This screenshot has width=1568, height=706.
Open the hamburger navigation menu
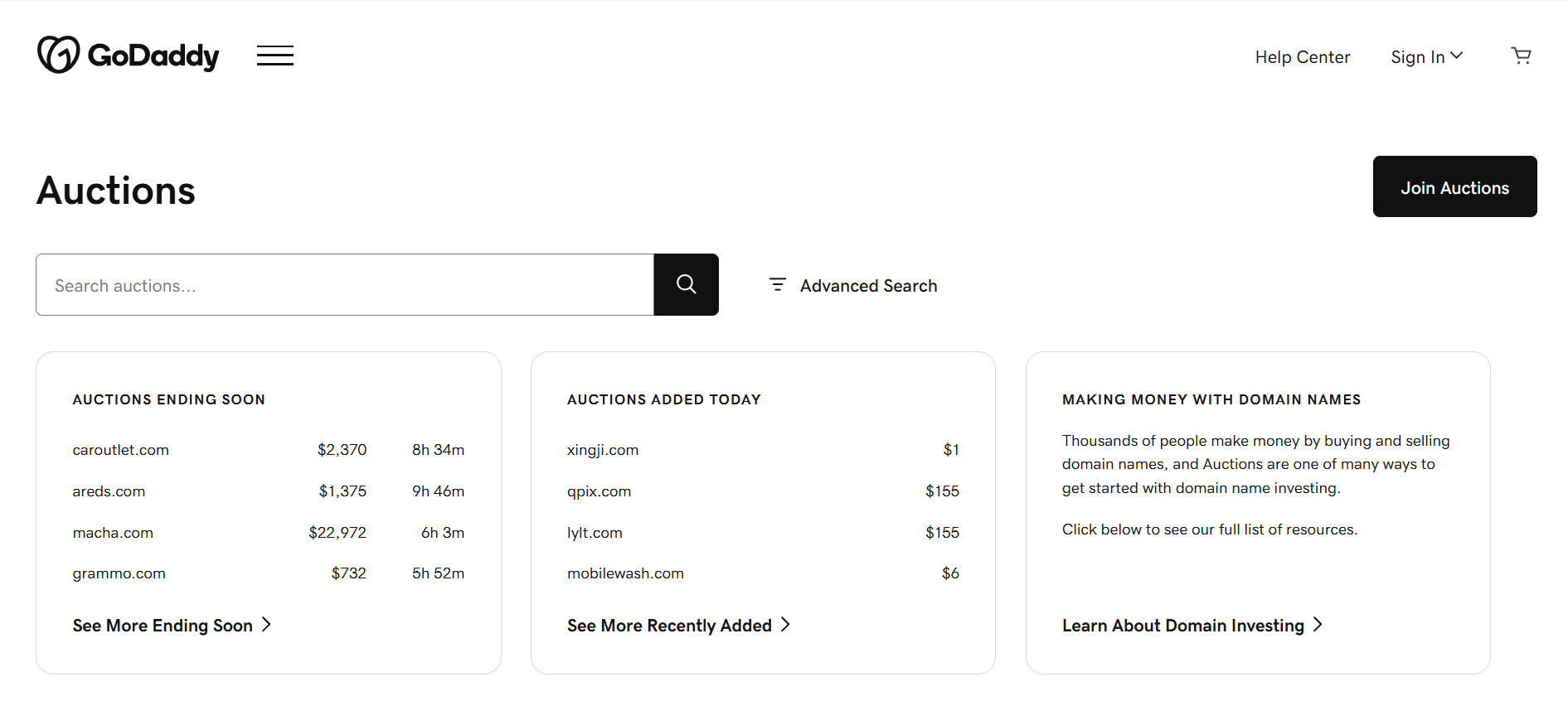(x=274, y=56)
